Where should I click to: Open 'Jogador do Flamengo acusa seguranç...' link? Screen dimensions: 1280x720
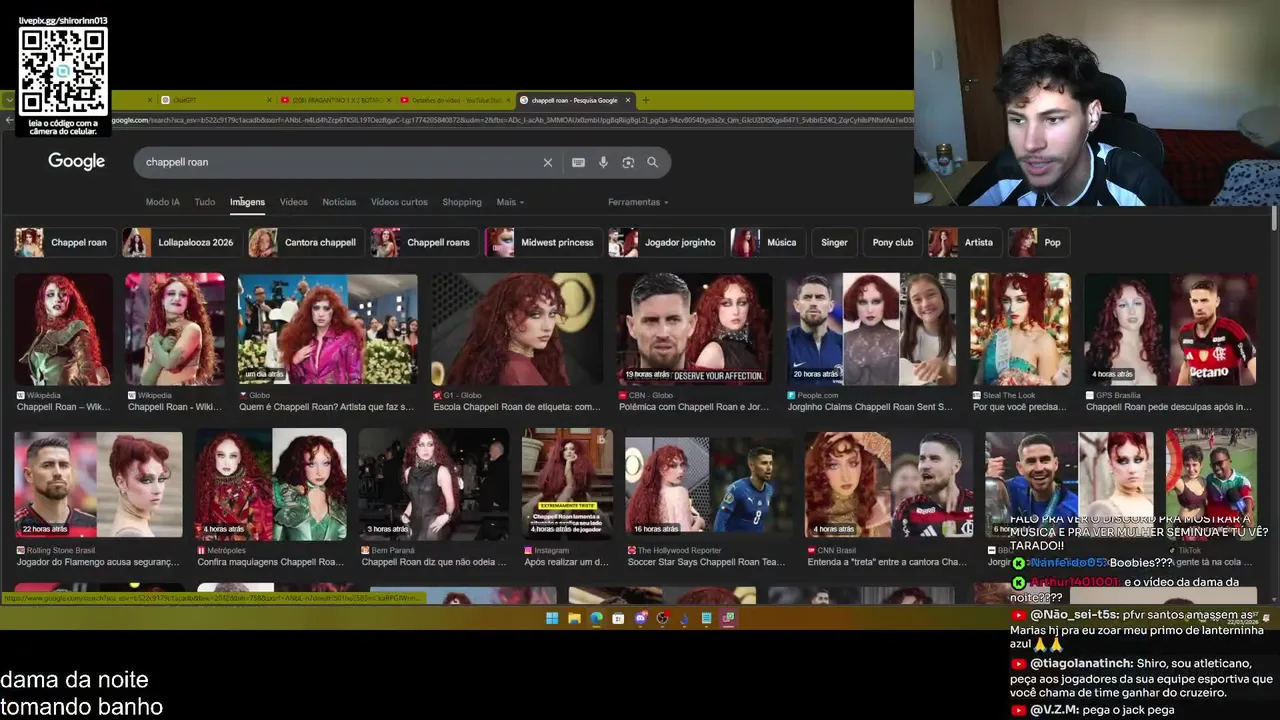98,562
